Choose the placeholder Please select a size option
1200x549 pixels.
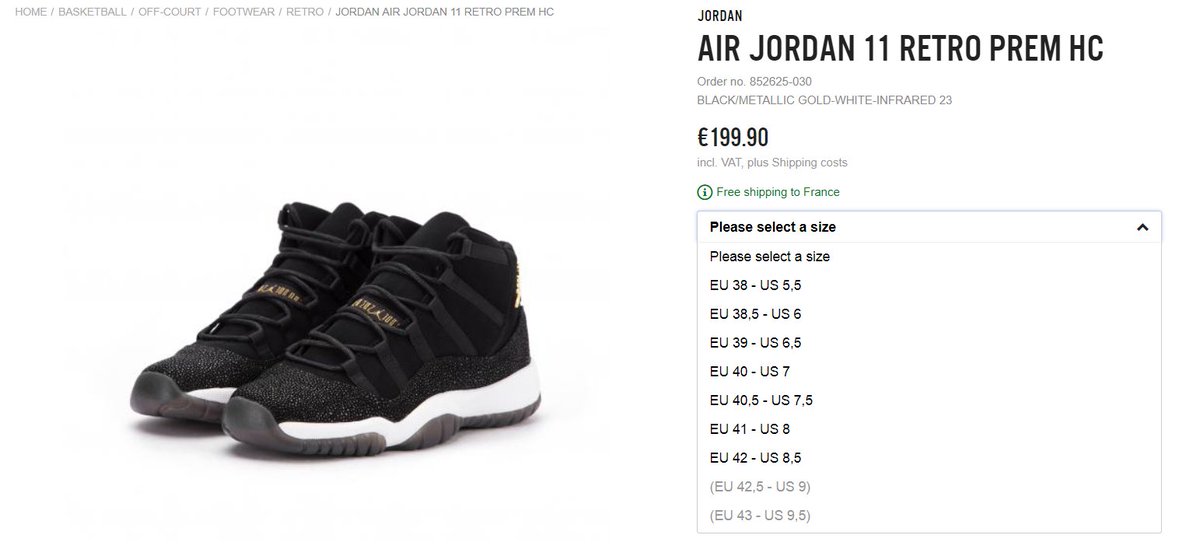929,256
